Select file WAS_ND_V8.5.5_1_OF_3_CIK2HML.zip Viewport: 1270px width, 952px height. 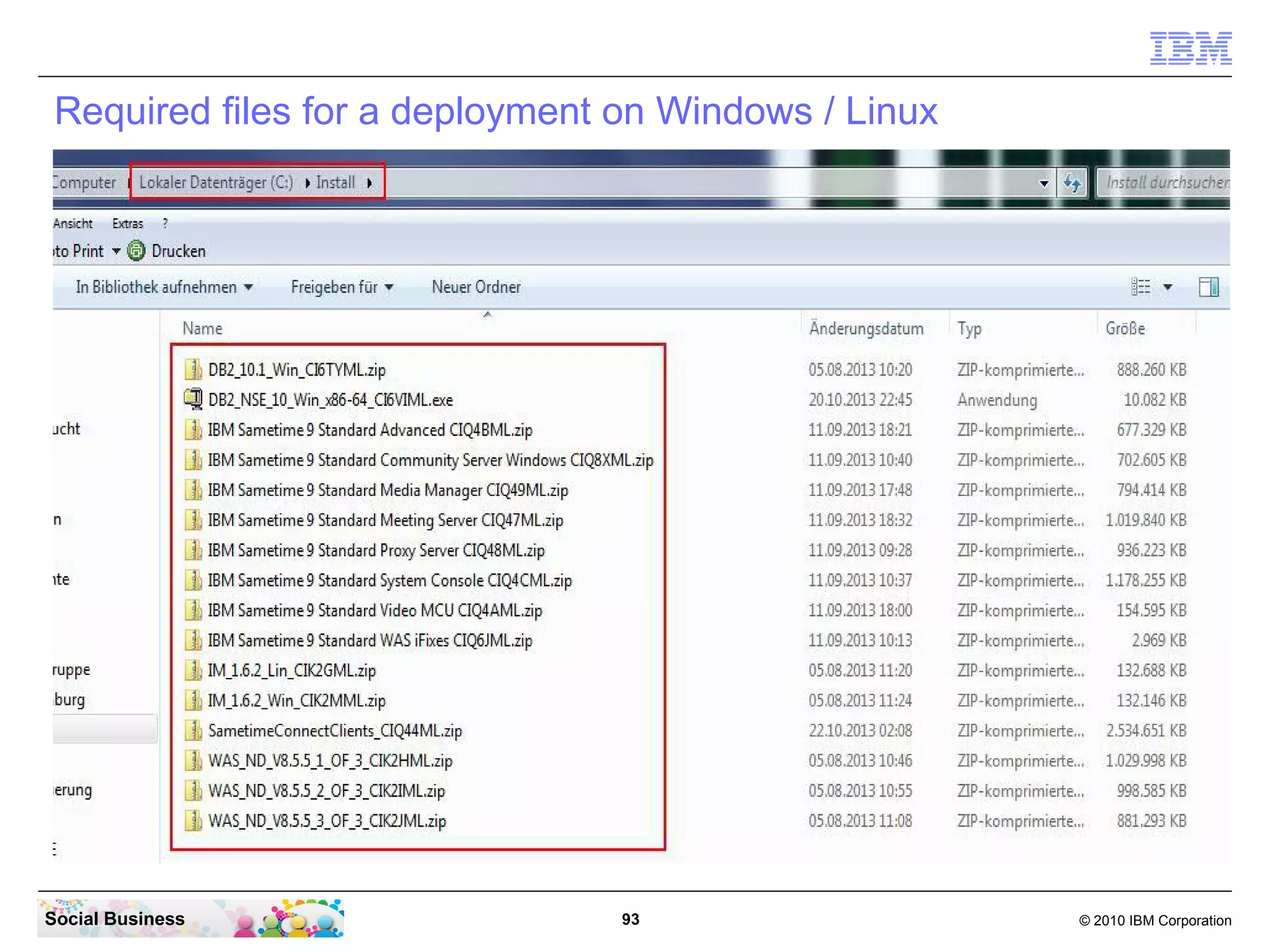tap(331, 760)
